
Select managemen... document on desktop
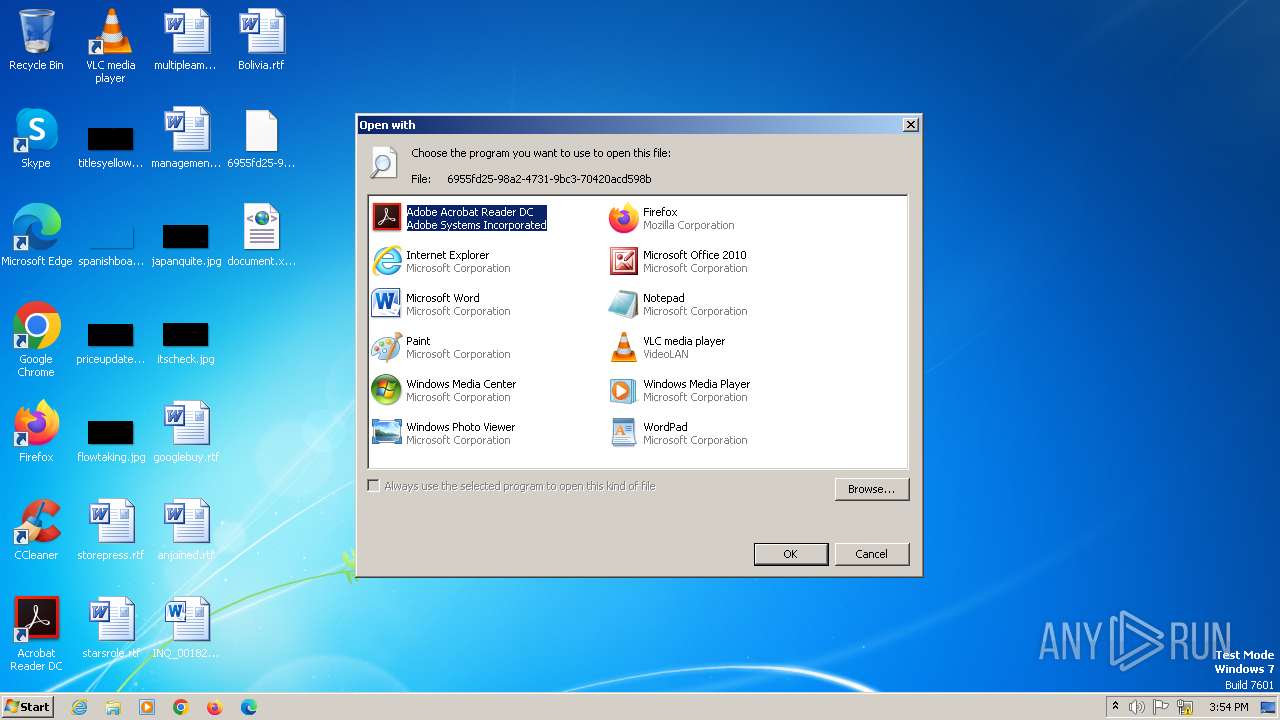(186, 138)
